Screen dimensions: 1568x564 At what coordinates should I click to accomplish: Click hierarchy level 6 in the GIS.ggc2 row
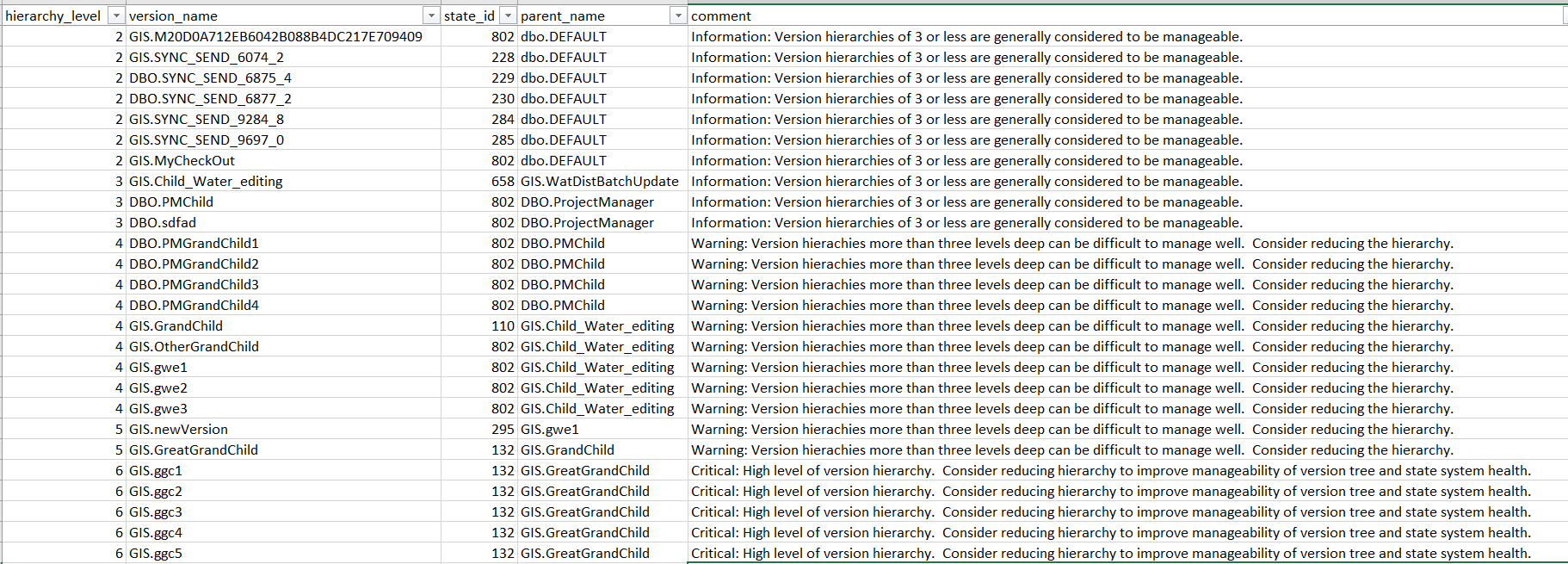(x=64, y=491)
